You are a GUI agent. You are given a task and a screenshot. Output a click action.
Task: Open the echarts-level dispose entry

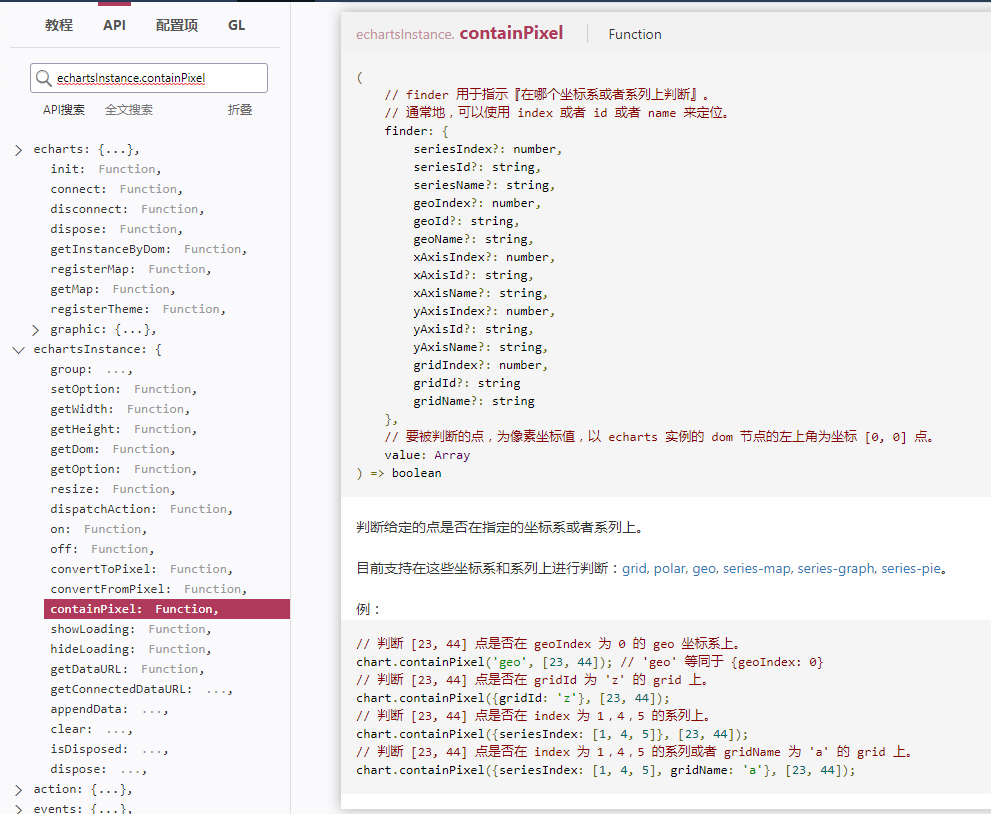pyautogui.click(x=116, y=229)
